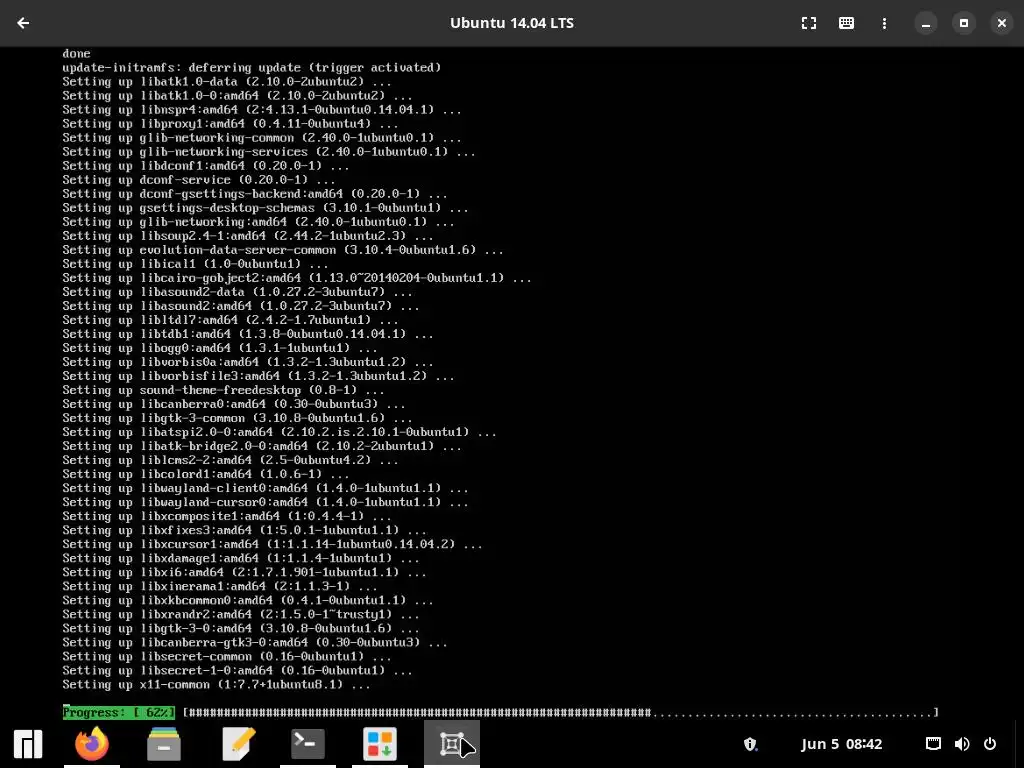1024x768 pixels.
Task: Open the power menu tray icon
Action: pos(990,744)
